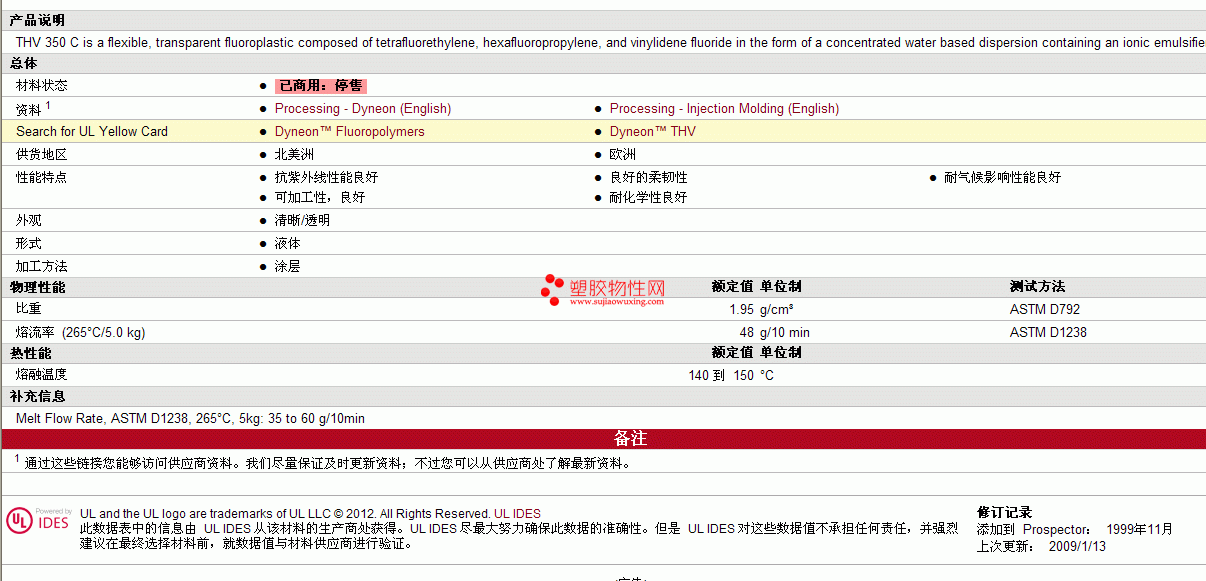Open Dyneon™ Fluoropolymers yellow card link
Screen dimensions: 1206x581
(x=350, y=131)
